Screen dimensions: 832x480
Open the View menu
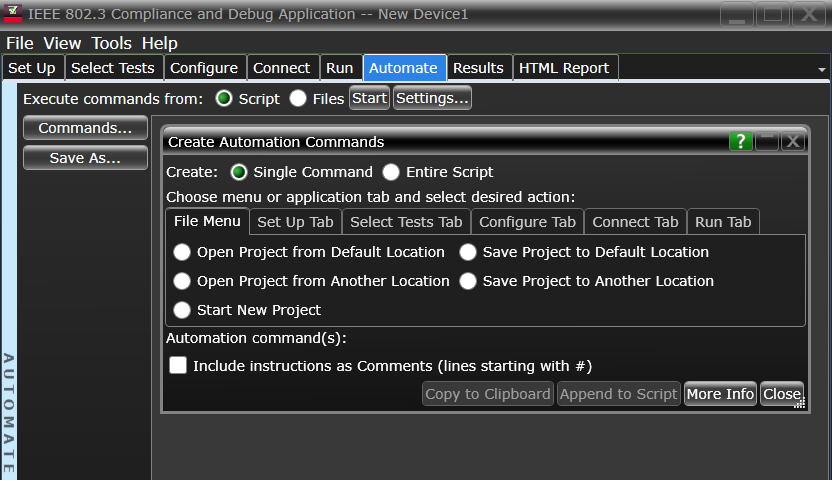pyautogui.click(x=62, y=43)
